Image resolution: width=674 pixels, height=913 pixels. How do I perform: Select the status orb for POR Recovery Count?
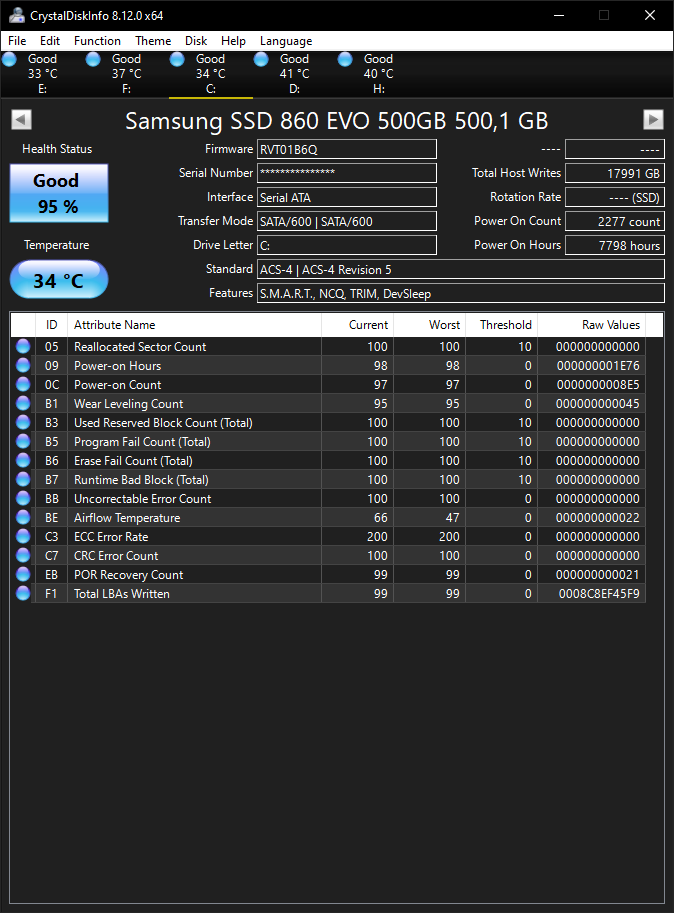click(23, 575)
